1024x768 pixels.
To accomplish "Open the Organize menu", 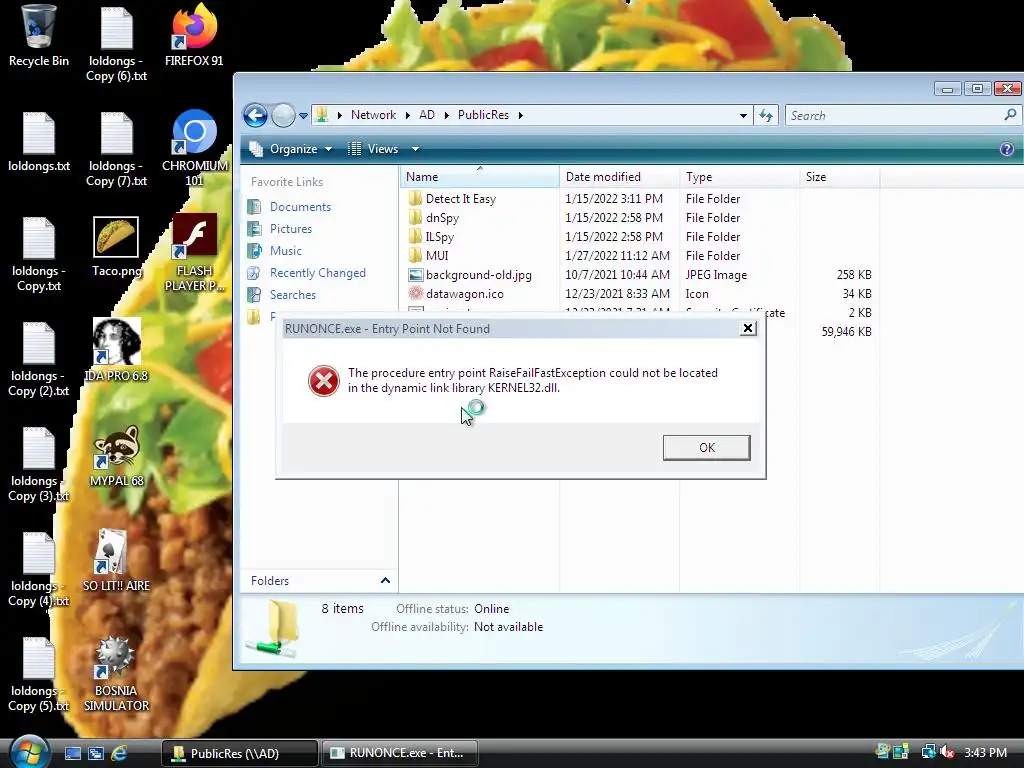I will click(291, 149).
